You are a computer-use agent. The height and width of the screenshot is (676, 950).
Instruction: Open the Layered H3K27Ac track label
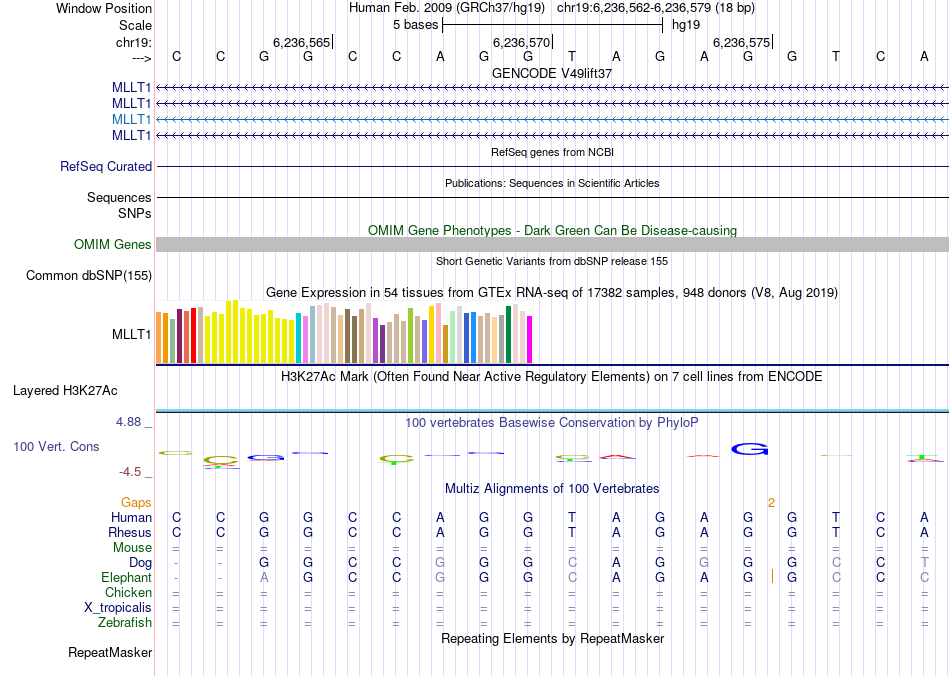[x=65, y=391]
